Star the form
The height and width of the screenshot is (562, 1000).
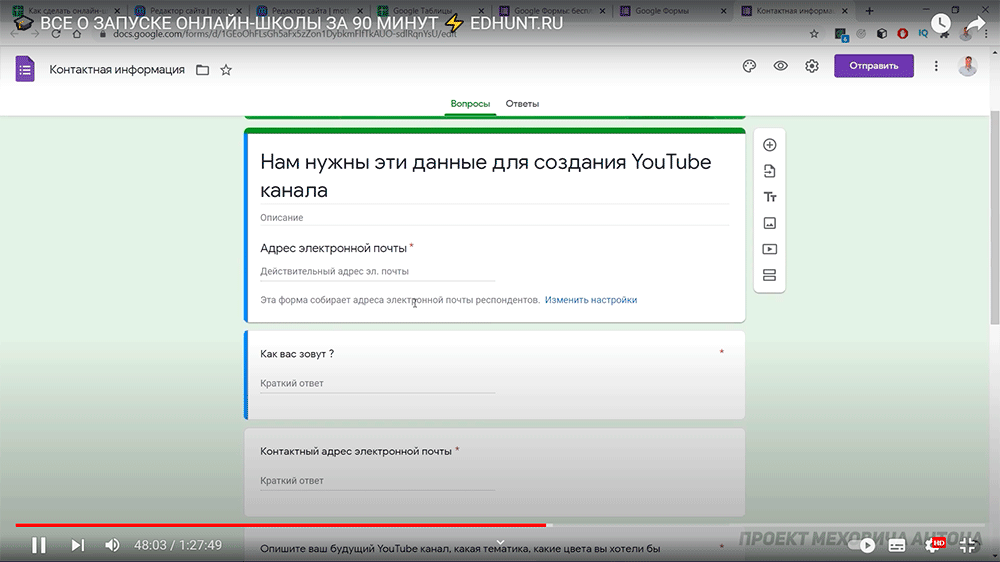coord(226,70)
